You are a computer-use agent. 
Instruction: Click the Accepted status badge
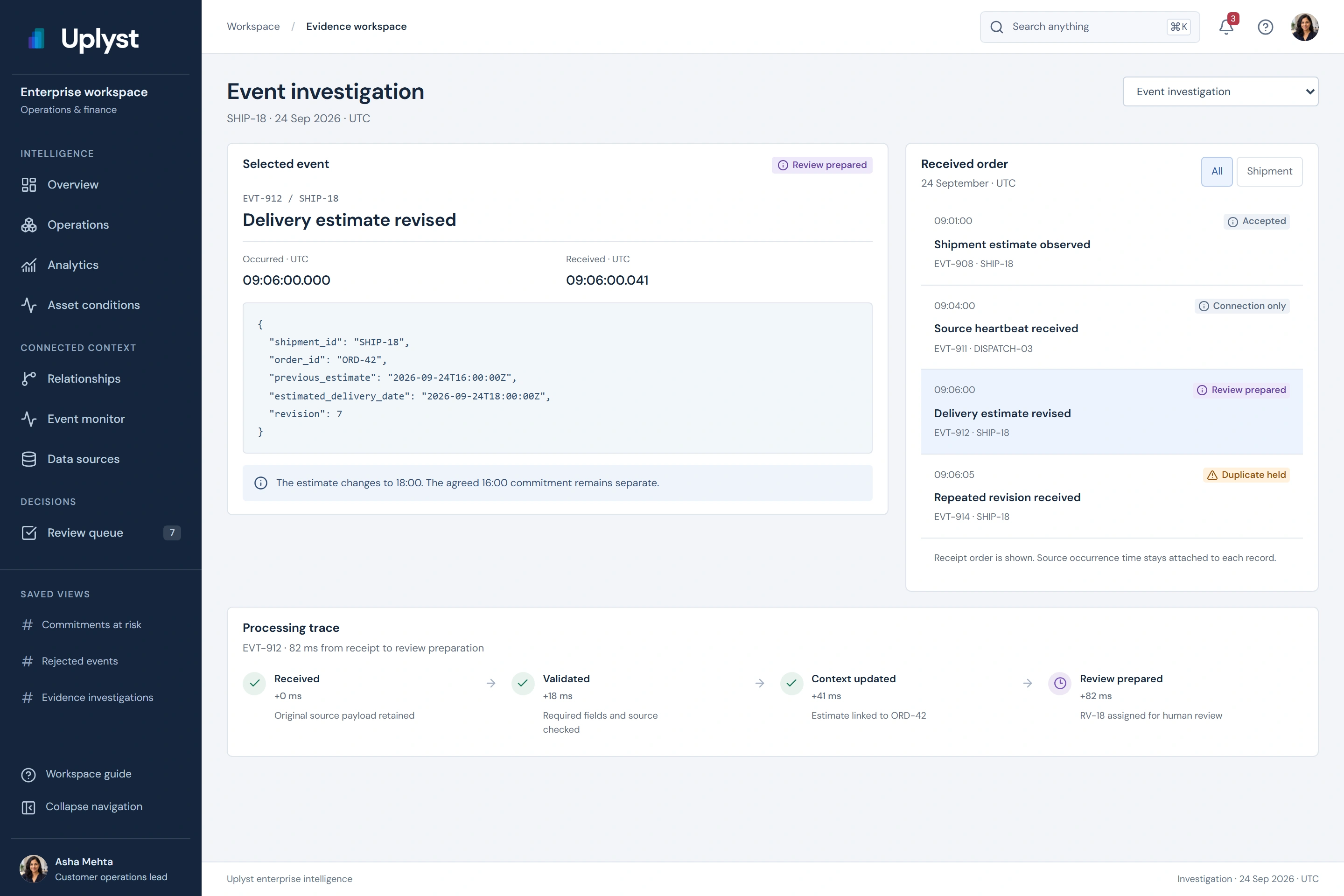pos(1256,221)
